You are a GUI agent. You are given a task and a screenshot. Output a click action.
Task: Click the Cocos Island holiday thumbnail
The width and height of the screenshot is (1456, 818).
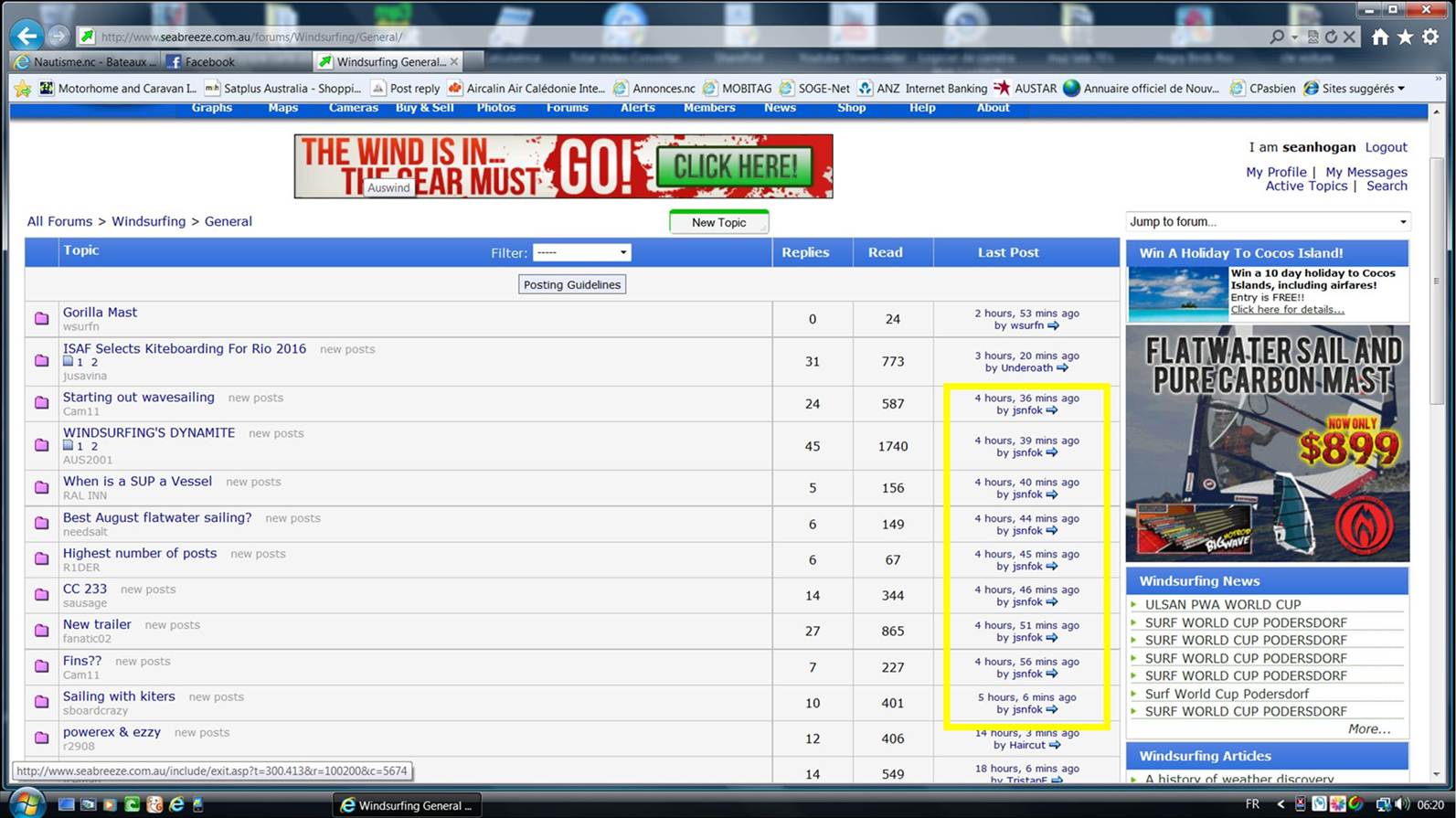coord(1177,293)
